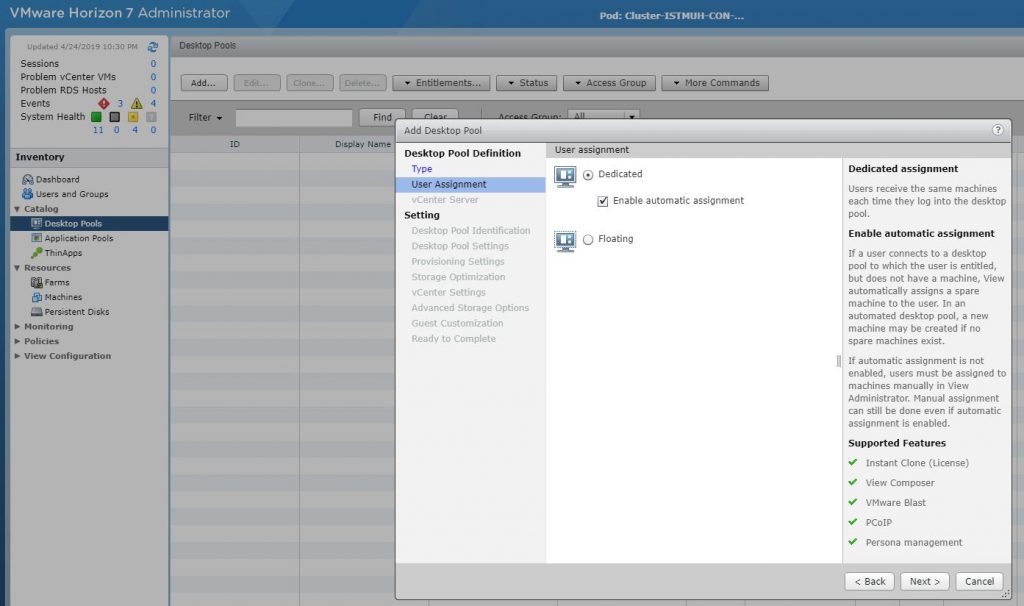The image size is (1024, 606).
Task: Open Users and Groups in Inventory
Action: pos(72,194)
